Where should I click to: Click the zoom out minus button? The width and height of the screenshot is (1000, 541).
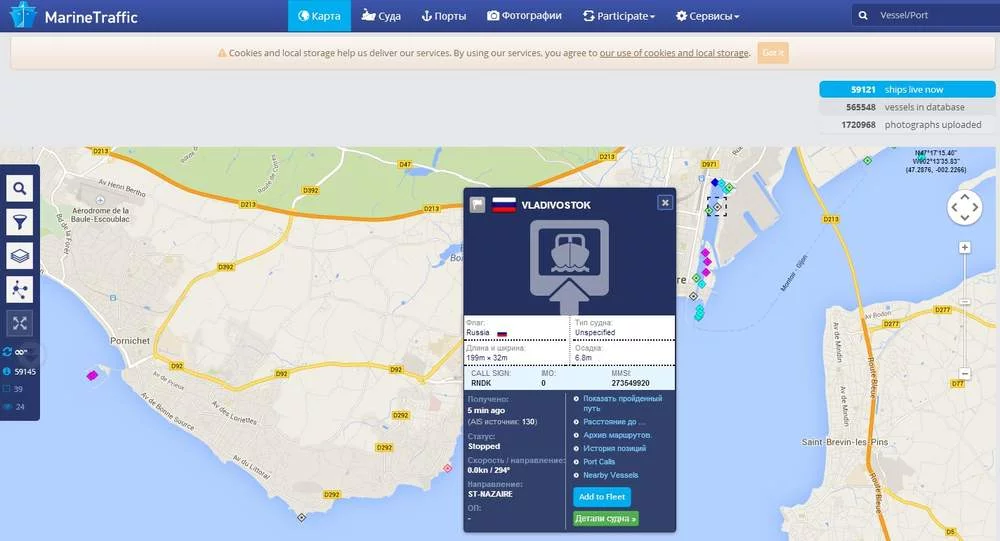click(x=965, y=374)
